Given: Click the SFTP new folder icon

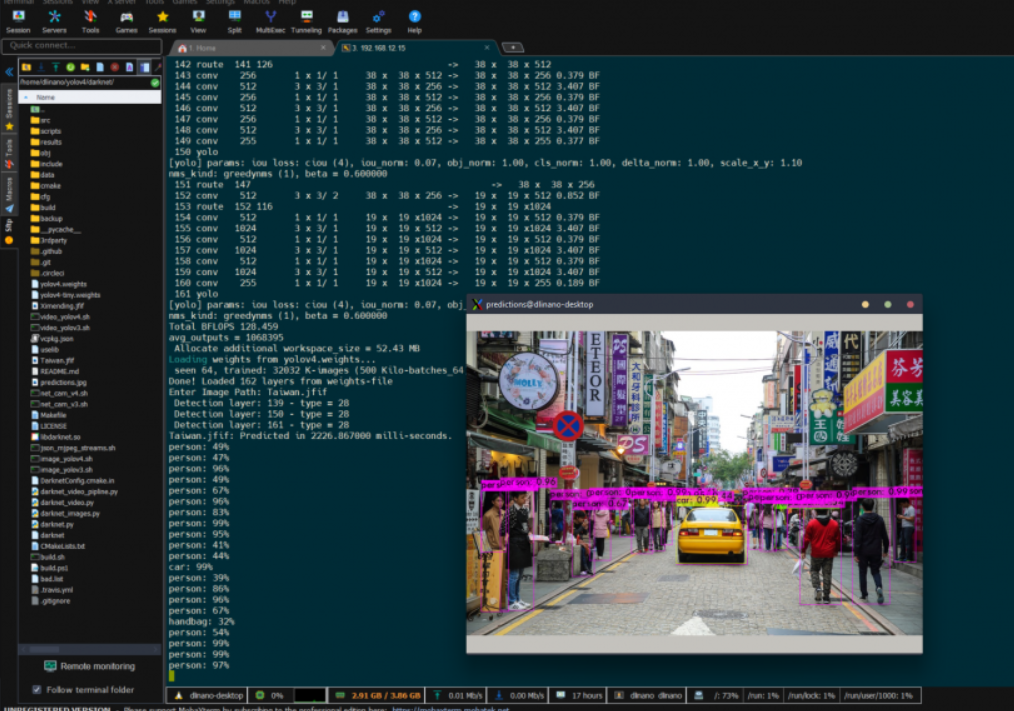Looking at the screenshot, I should (x=85, y=67).
